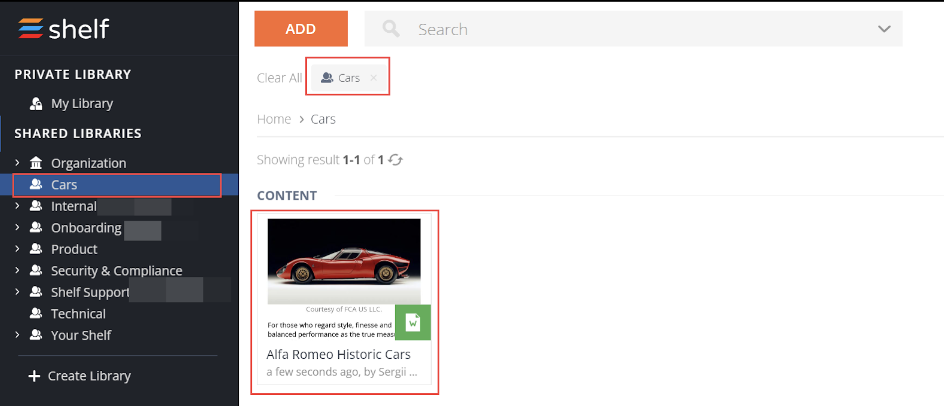This screenshot has height=406, width=944.
Task: Expand the Security & Compliance chevron
Action: [17, 270]
